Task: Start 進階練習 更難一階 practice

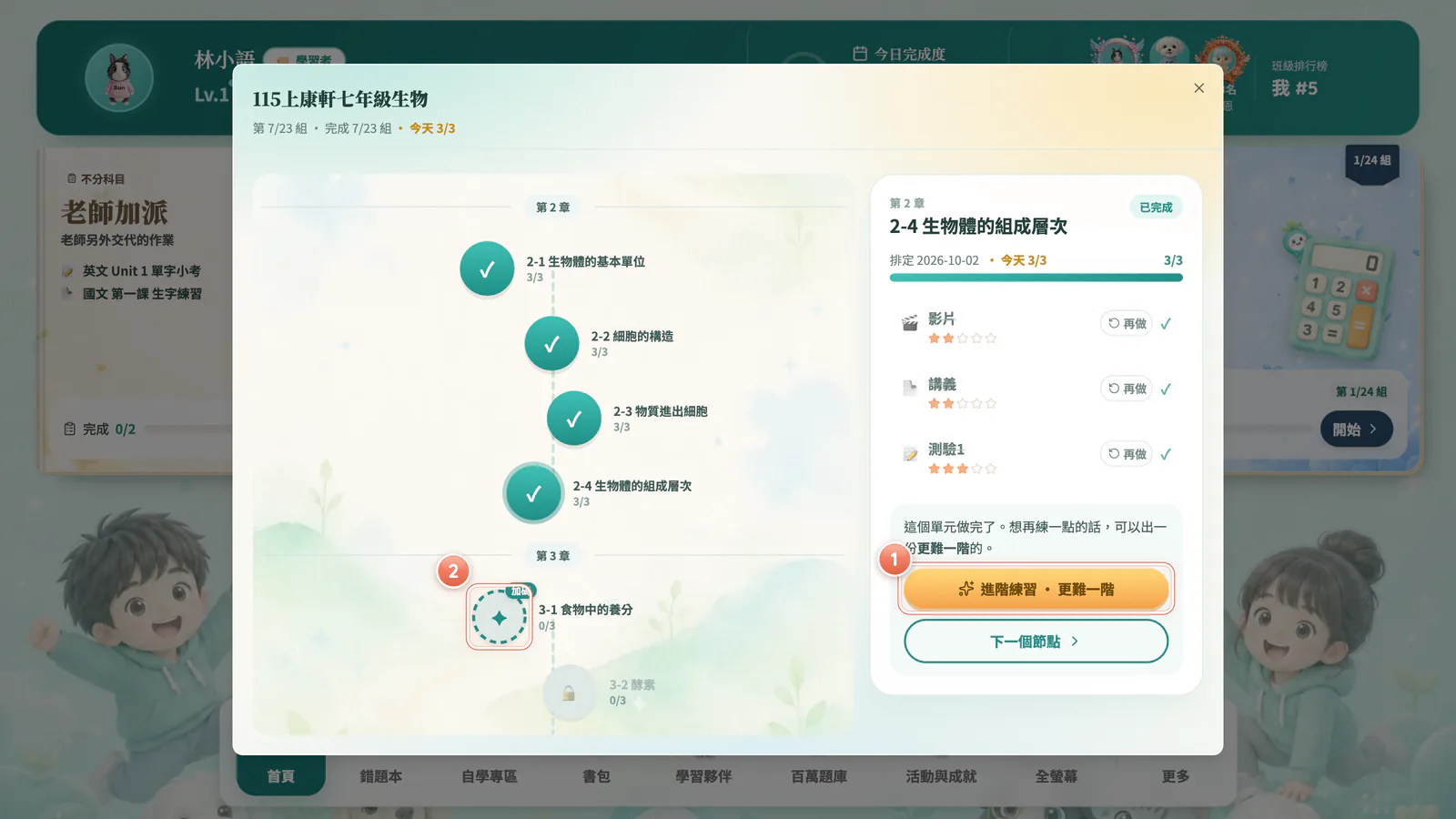Action: click(1036, 589)
